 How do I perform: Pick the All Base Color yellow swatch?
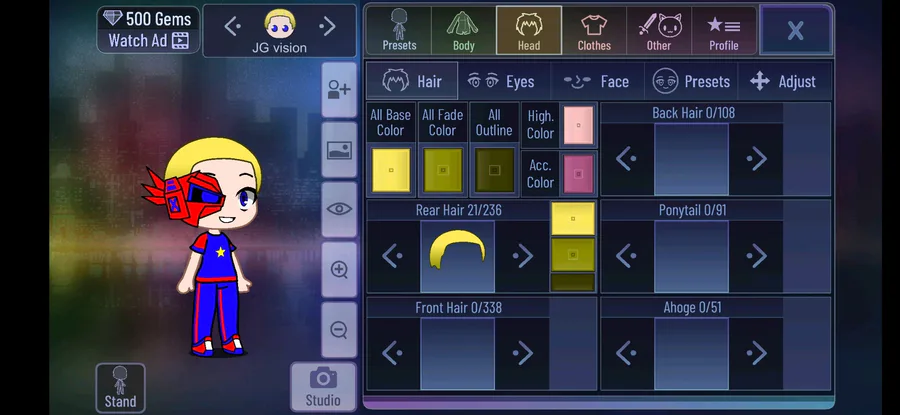[391, 170]
